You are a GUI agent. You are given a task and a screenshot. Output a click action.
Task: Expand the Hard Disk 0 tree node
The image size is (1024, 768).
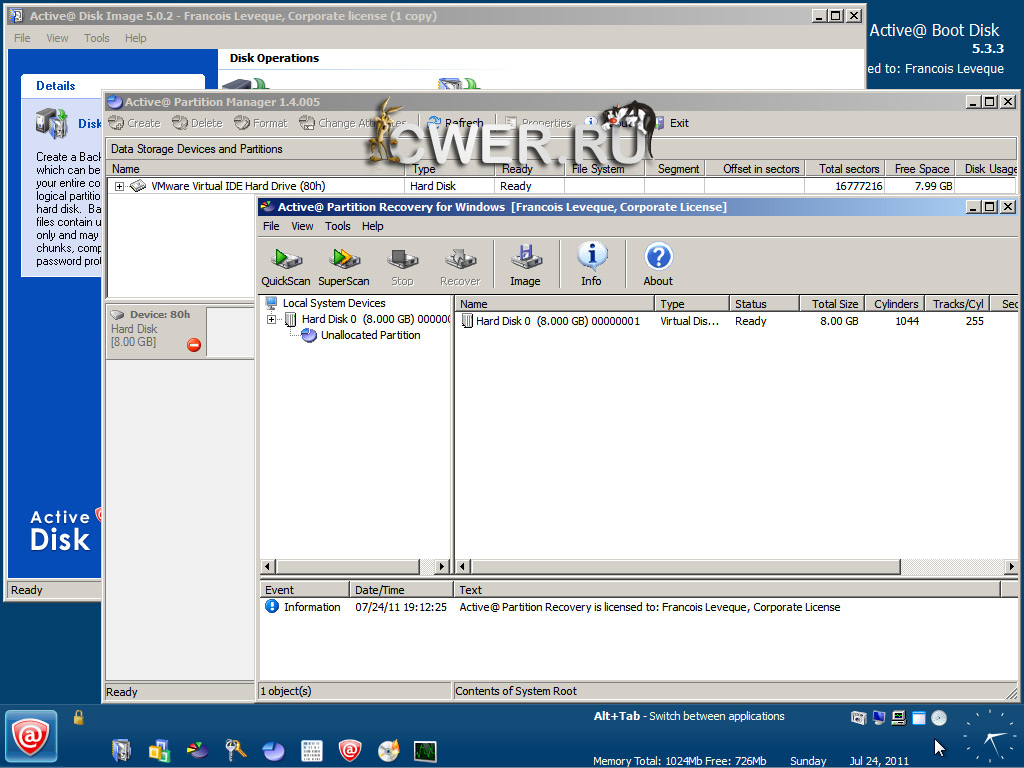271,320
